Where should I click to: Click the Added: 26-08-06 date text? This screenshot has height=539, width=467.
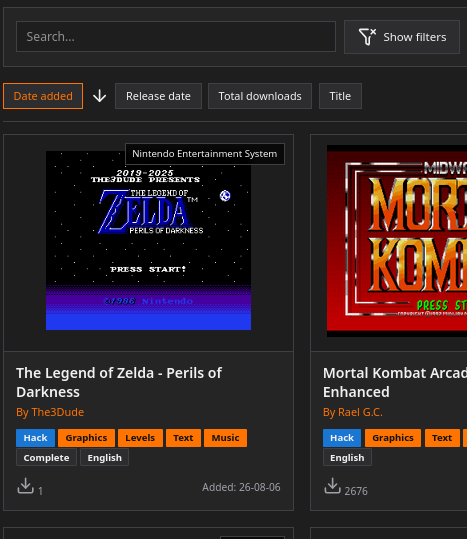[241, 487]
